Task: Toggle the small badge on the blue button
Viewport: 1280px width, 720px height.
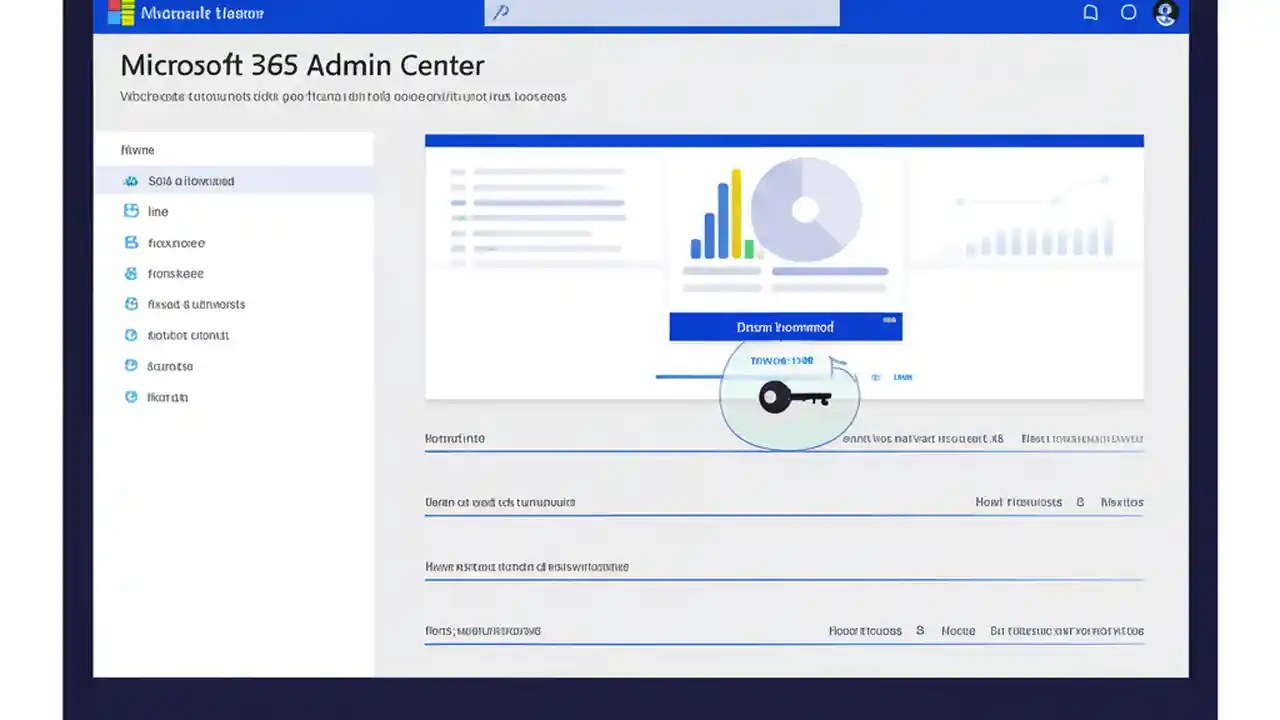Action: pyautogui.click(x=889, y=319)
